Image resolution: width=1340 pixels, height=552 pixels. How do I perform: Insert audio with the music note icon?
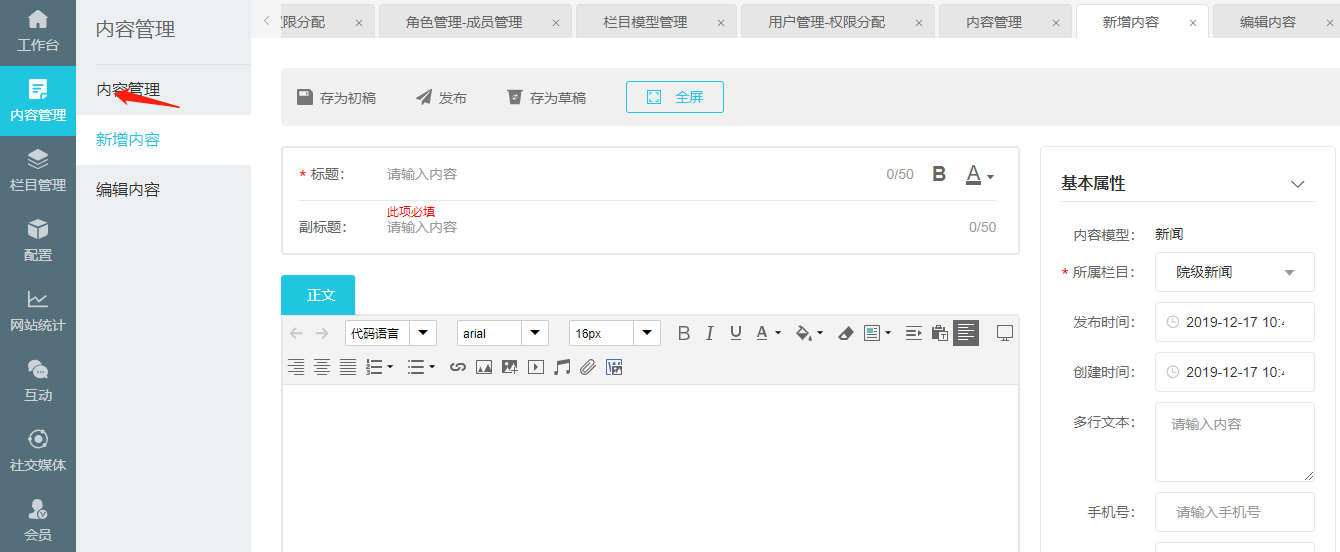562,367
